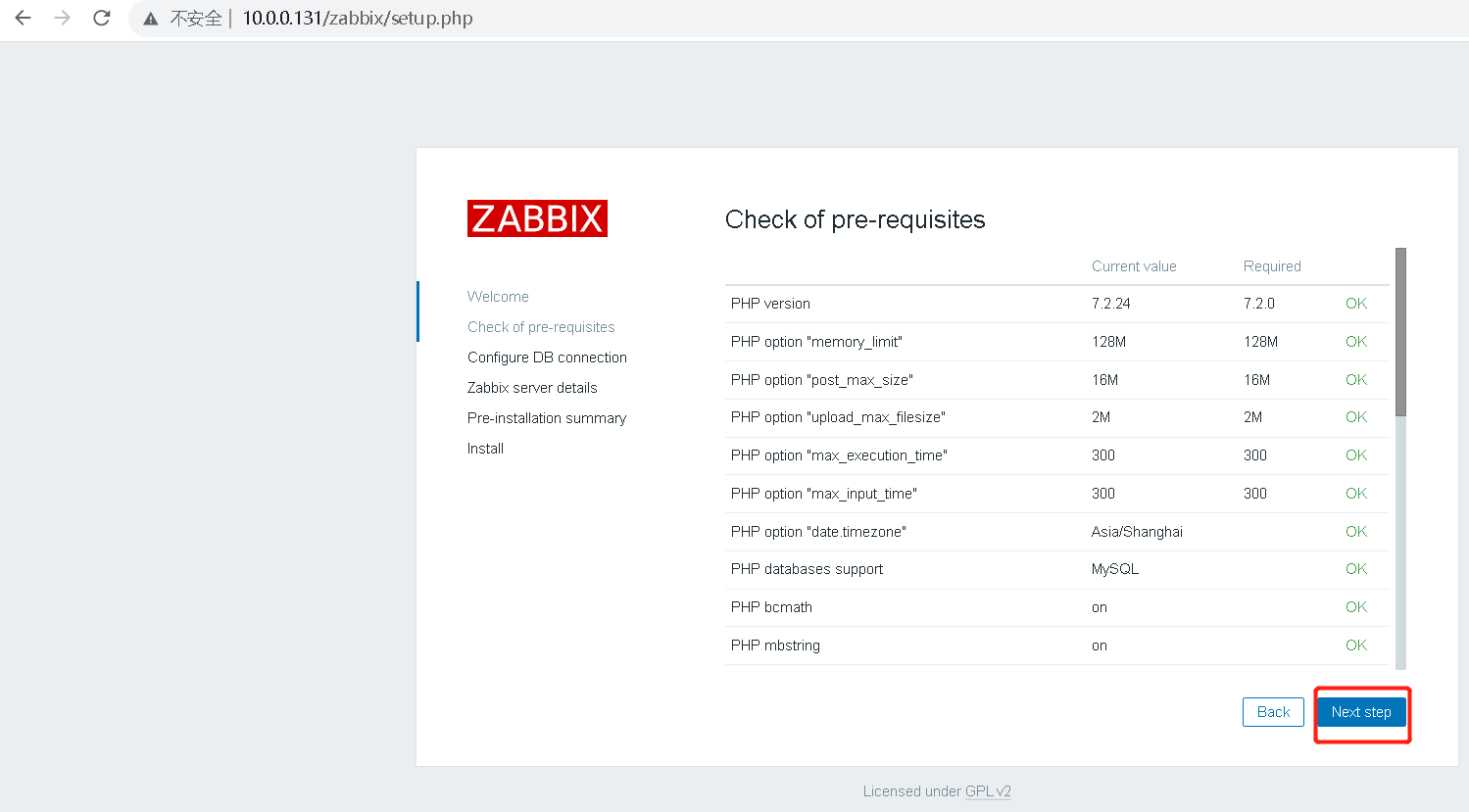The image size is (1469, 812).
Task: Click the required PHP version value 7.2.0
Action: click(x=1259, y=304)
